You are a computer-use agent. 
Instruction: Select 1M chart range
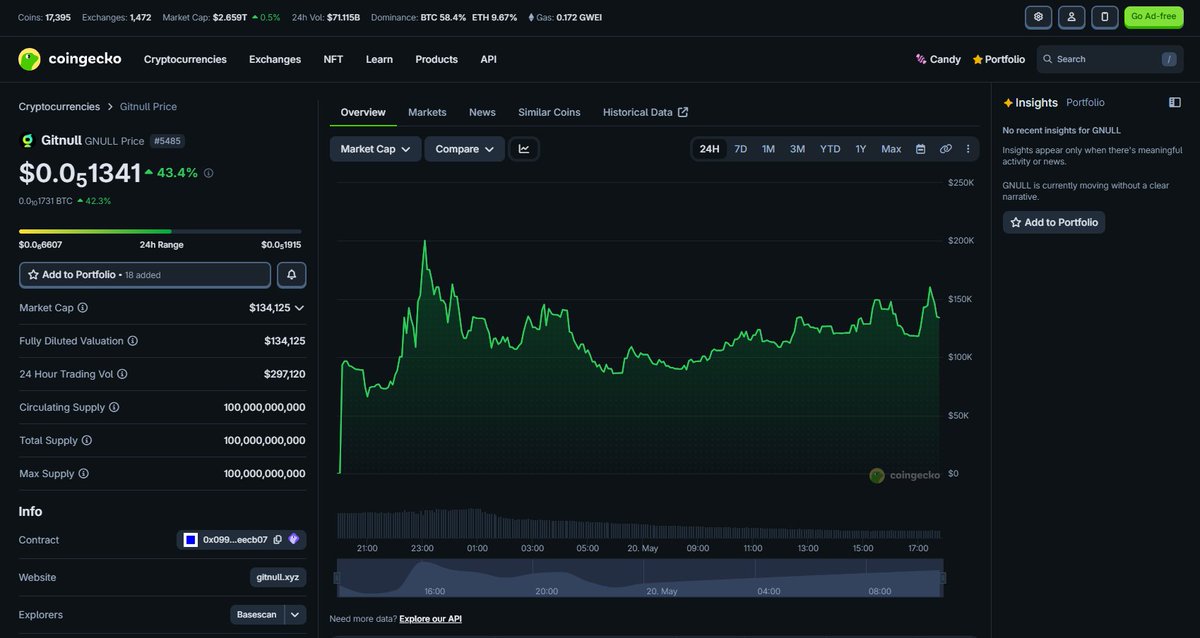pos(768,149)
